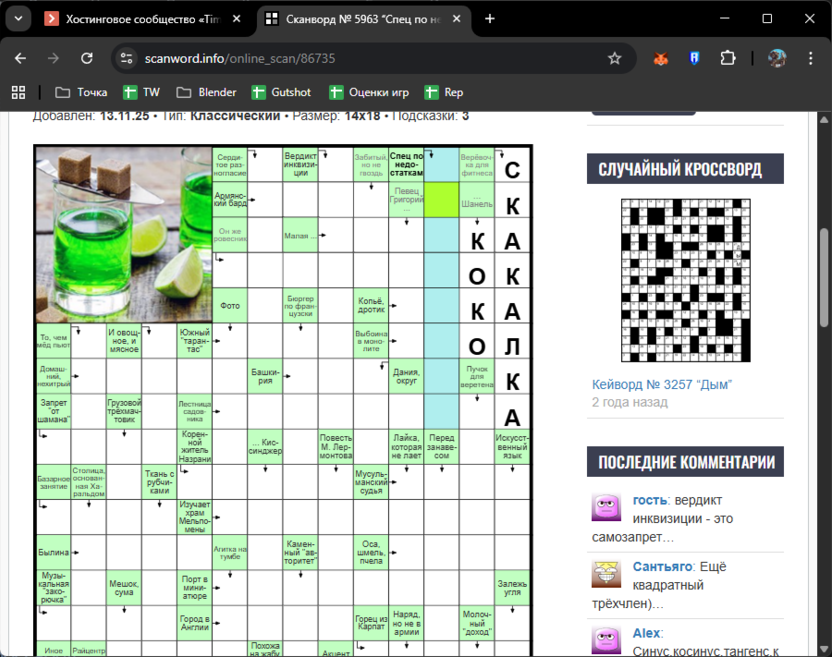832x657 pixels.
Task: Select the Залежь угля clue cell
Action: coord(512,588)
